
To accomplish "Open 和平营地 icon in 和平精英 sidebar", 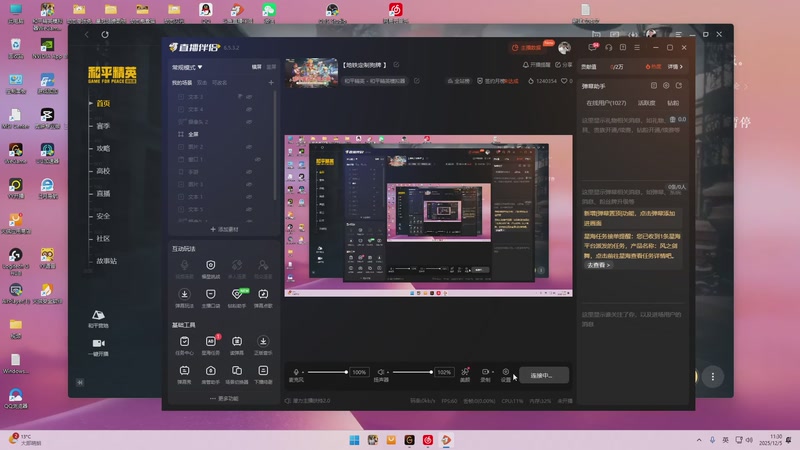I will (x=98, y=318).
